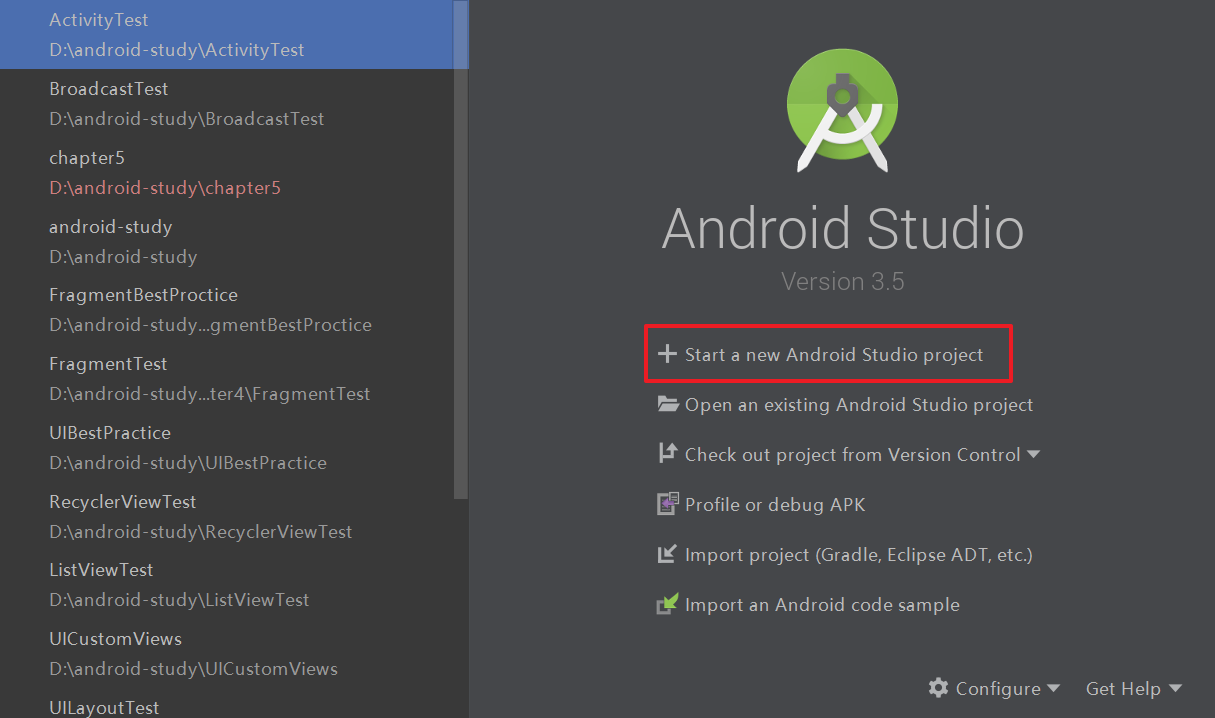
Task: Open recent project UICustomViews
Action: [227, 653]
